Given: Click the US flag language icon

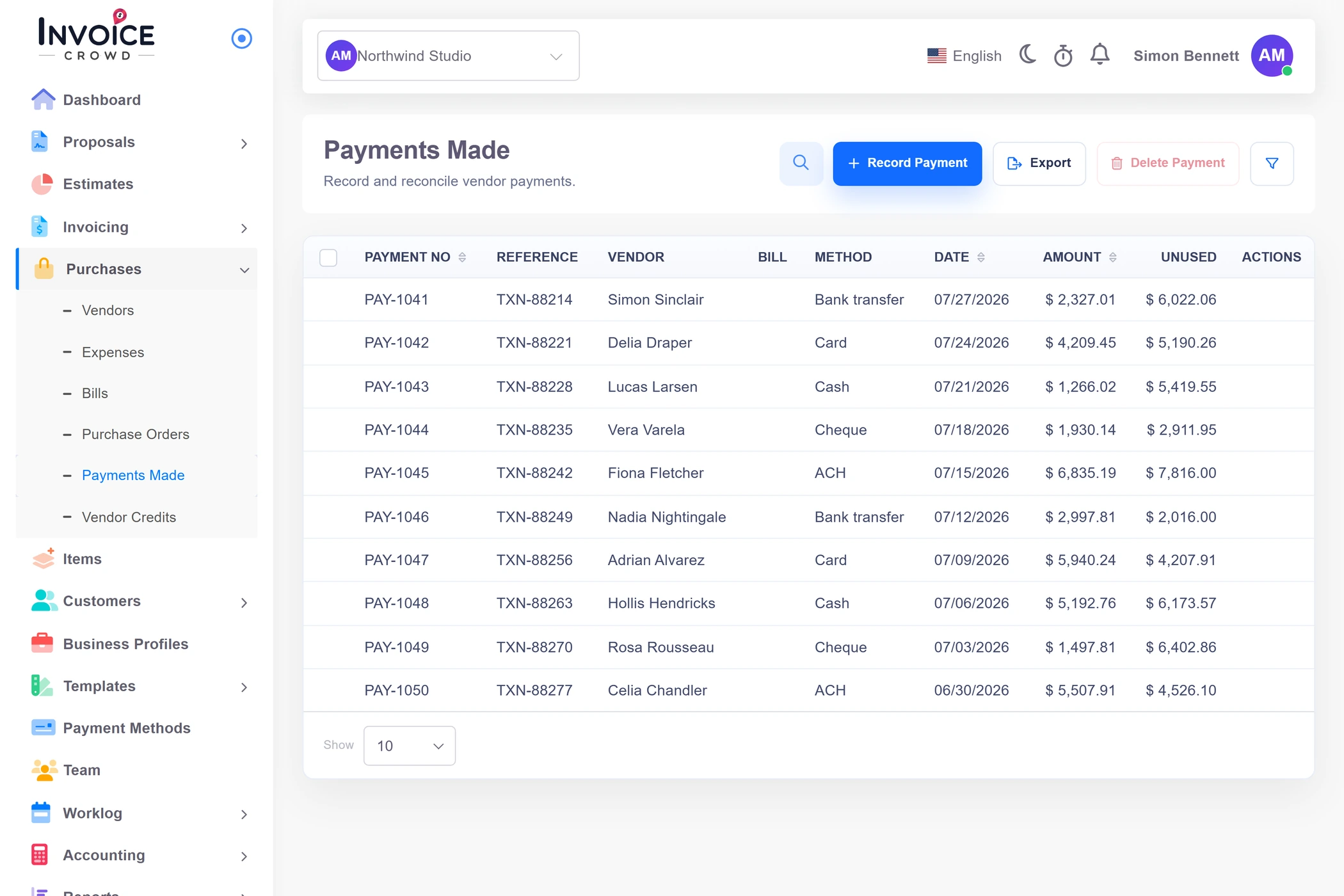Looking at the screenshot, I should pyautogui.click(x=936, y=56).
